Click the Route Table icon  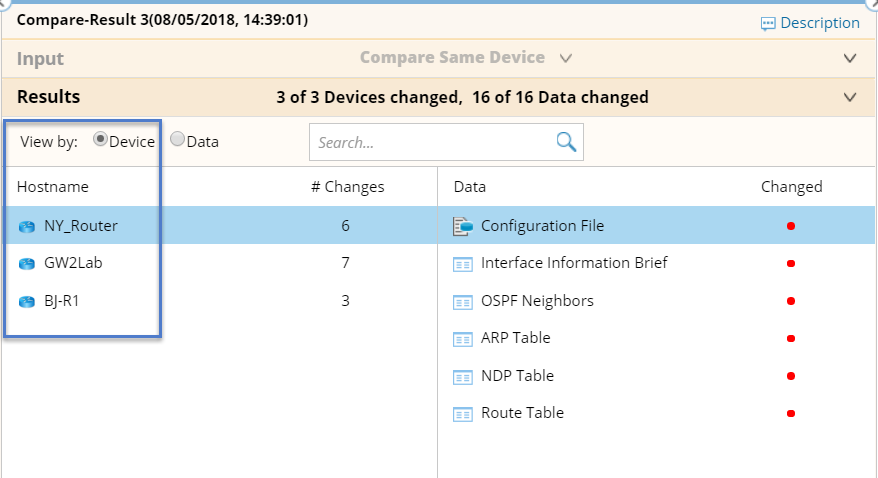[462, 413]
